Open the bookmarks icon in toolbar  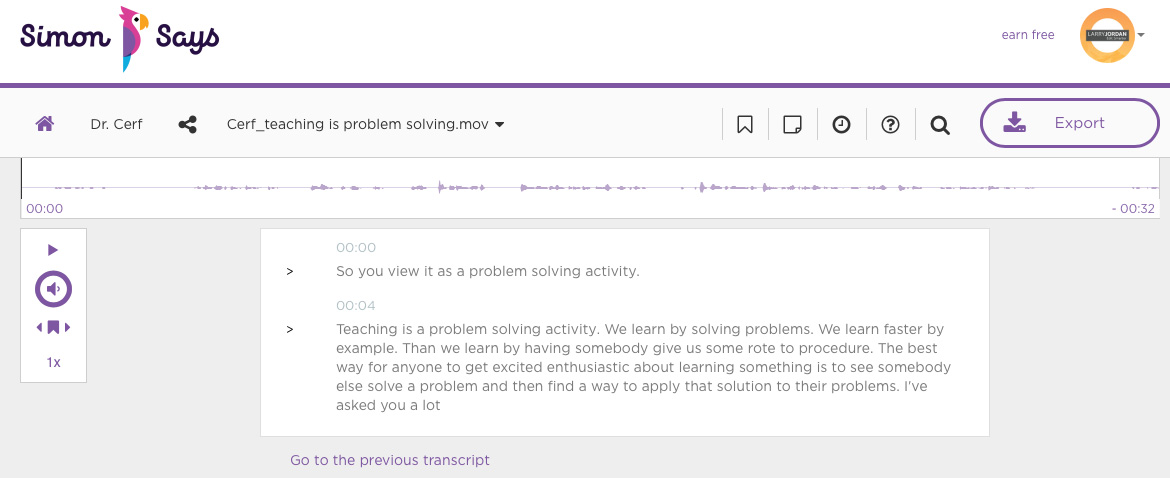(744, 125)
